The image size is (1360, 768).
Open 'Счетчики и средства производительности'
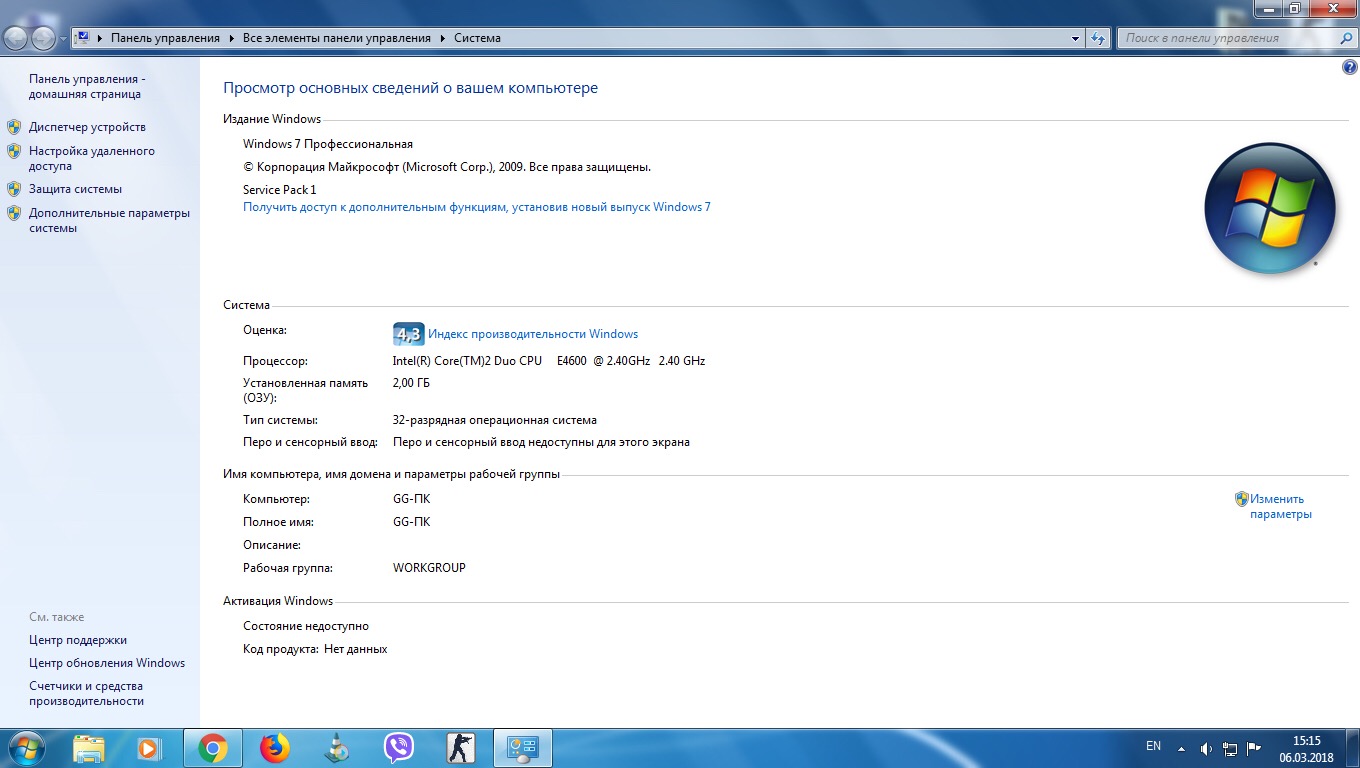click(87, 693)
